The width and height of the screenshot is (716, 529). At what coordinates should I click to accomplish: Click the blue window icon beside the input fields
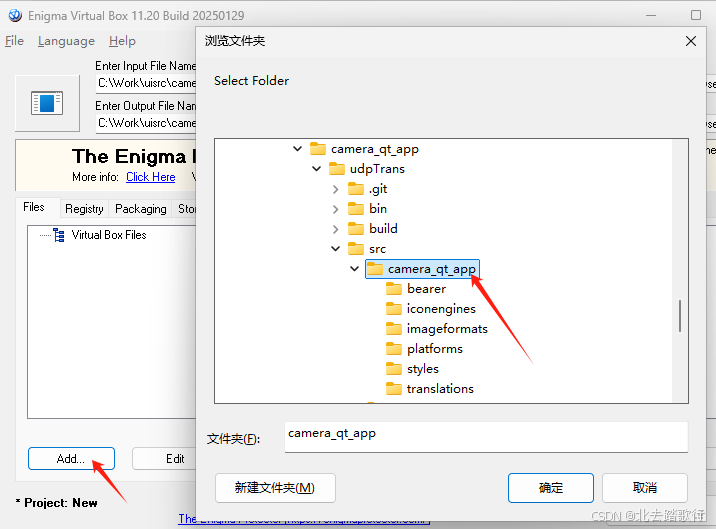(47, 103)
